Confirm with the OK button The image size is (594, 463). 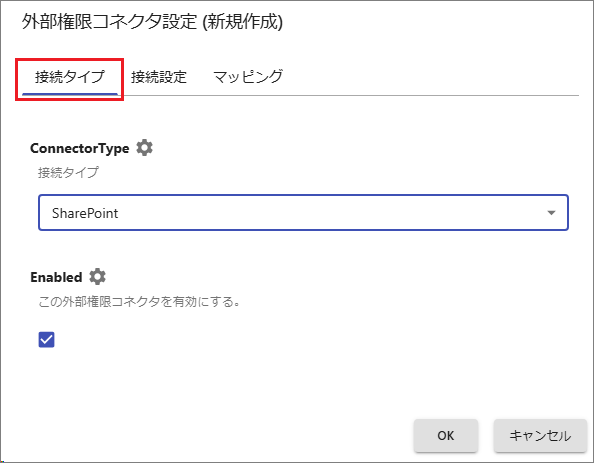[x=446, y=436]
